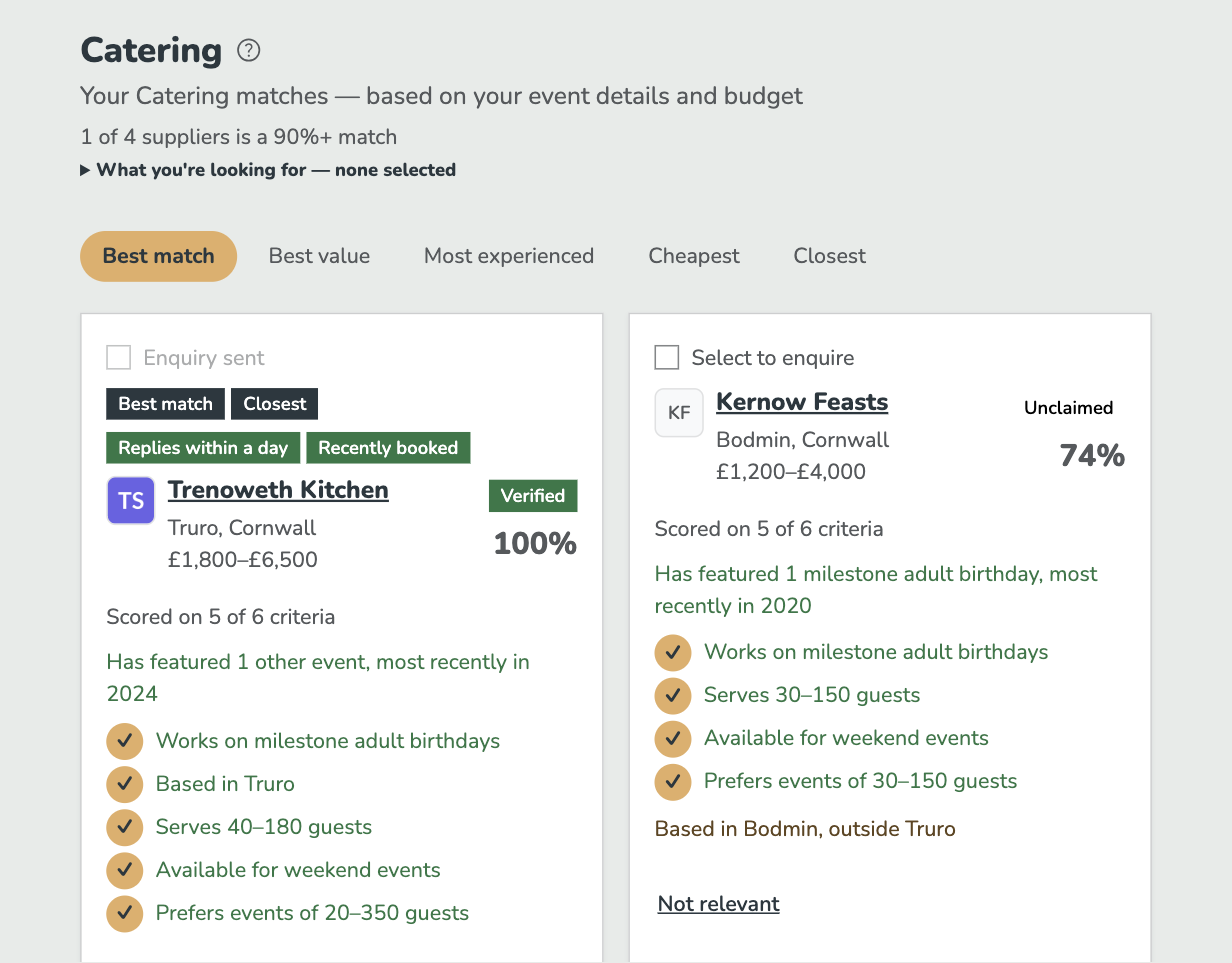Click the Verified badge on Trenoweth Kitchen

(533, 496)
